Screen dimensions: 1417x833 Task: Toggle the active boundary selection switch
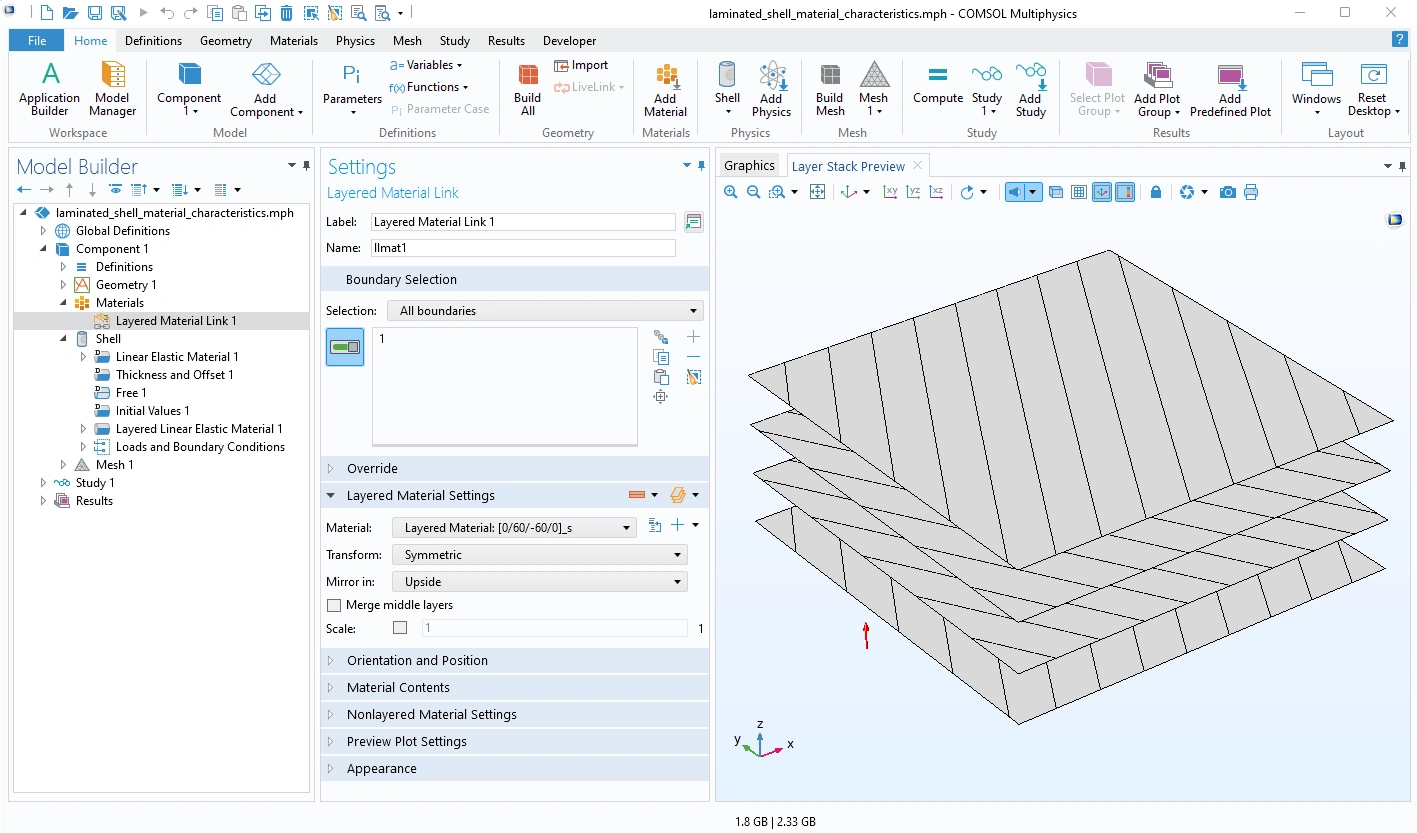pyautogui.click(x=345, y=347)
